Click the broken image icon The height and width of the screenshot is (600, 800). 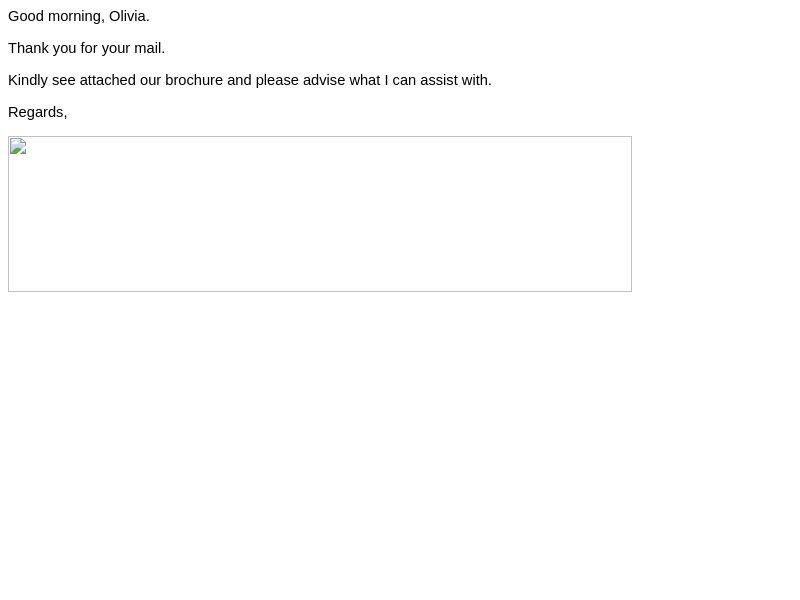pyautogui.click(x=18, y=146)
